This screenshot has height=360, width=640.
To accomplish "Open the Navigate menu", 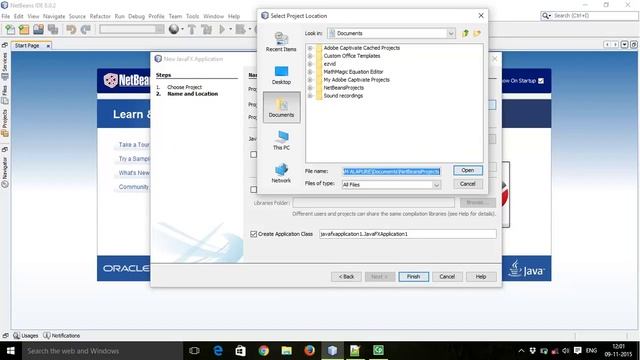I will tap(54, 16).
